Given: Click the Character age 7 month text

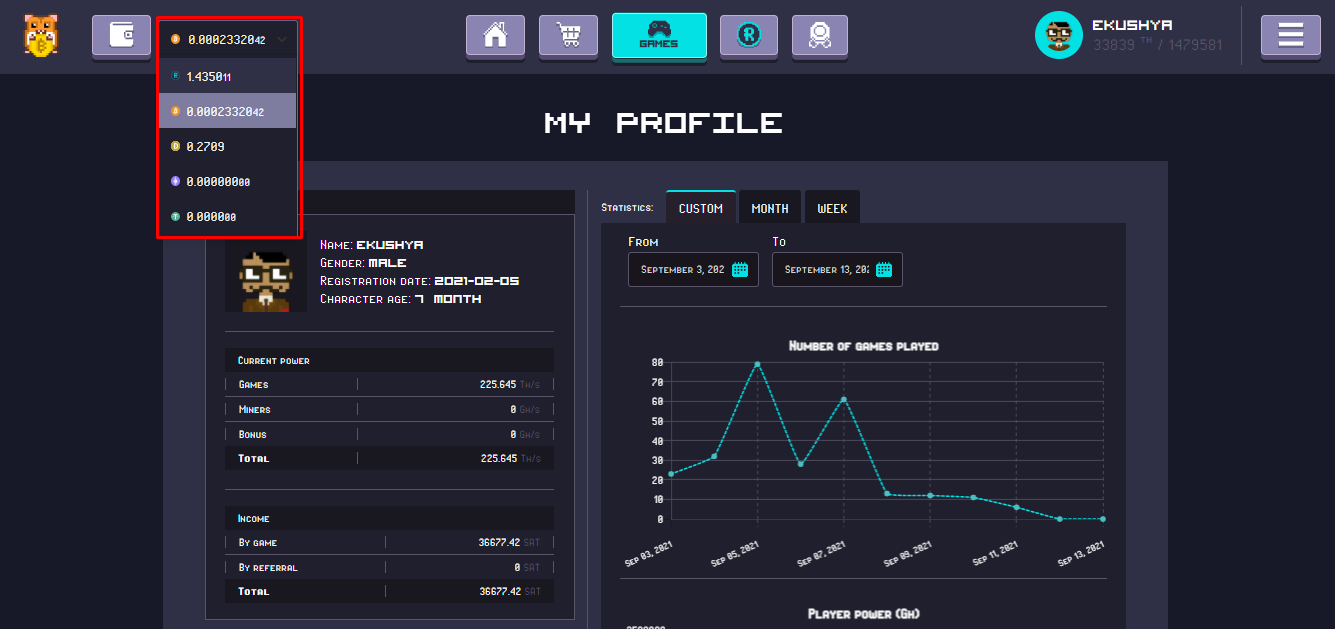Looking at the screenshot, I should pyautogui.click(x=400, y=299).
